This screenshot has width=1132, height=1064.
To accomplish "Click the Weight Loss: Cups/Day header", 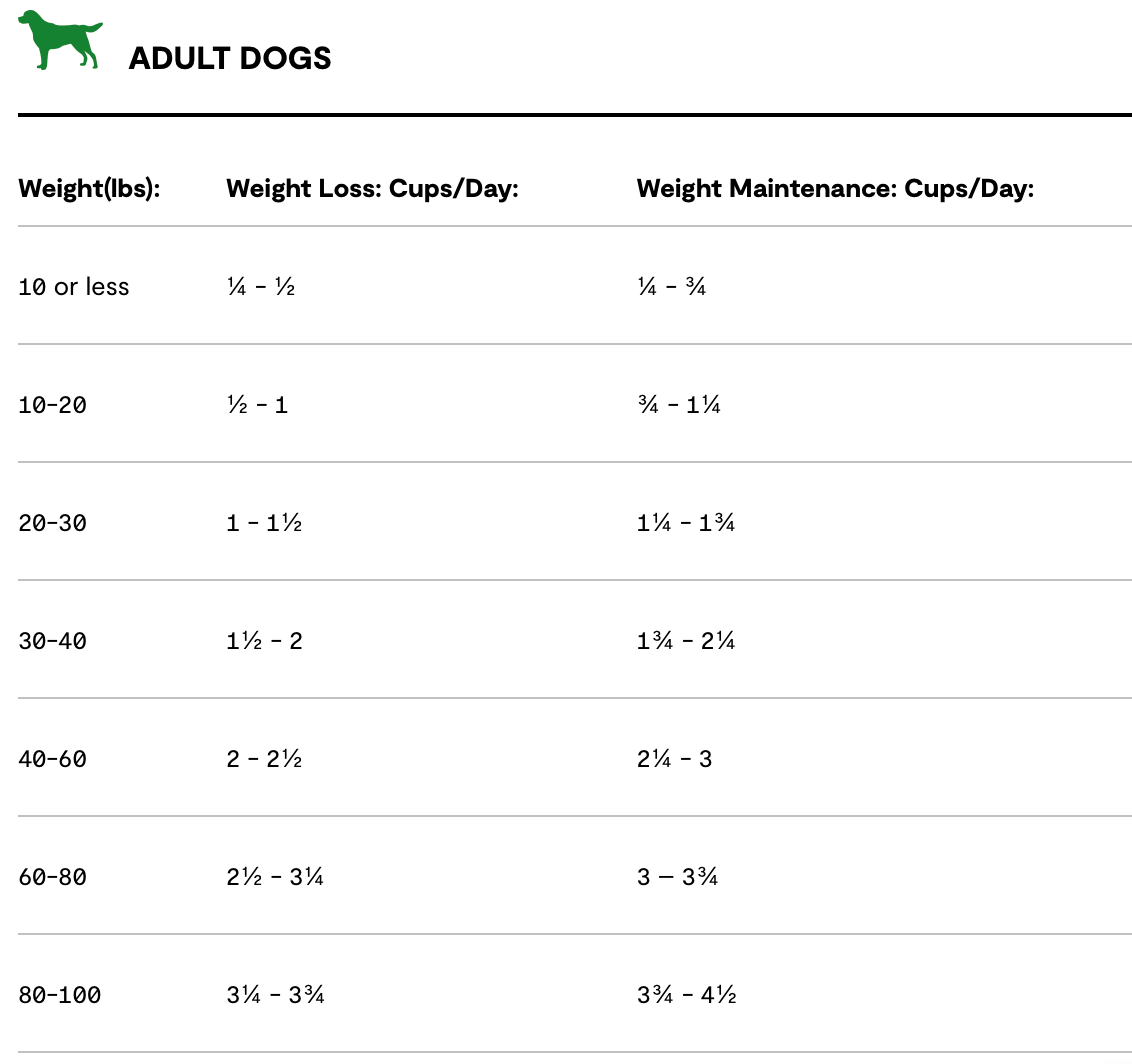I will [372, 188].
